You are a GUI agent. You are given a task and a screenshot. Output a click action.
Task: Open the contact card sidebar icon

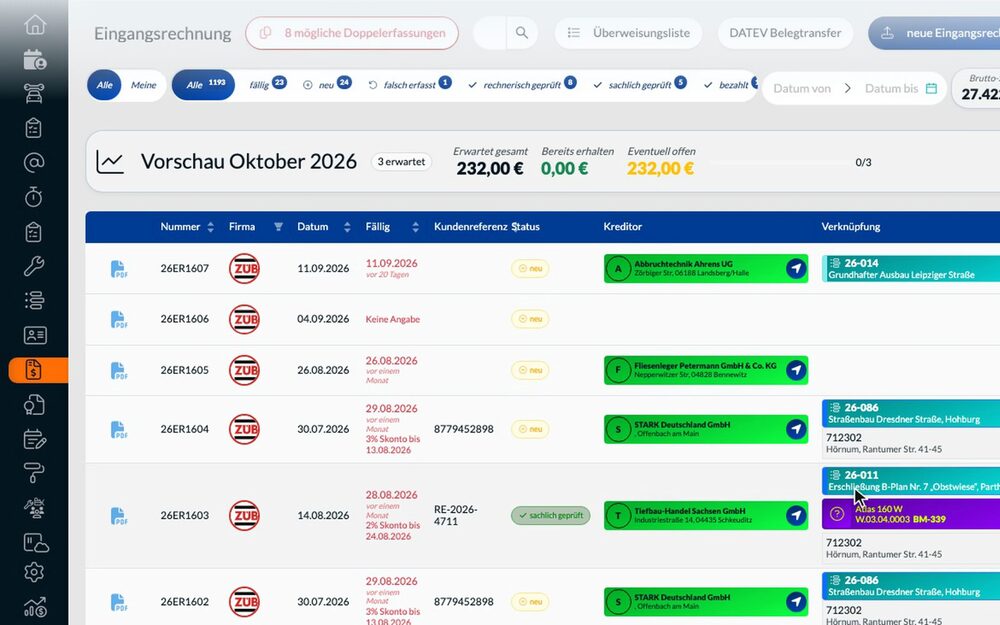(34, 335)
